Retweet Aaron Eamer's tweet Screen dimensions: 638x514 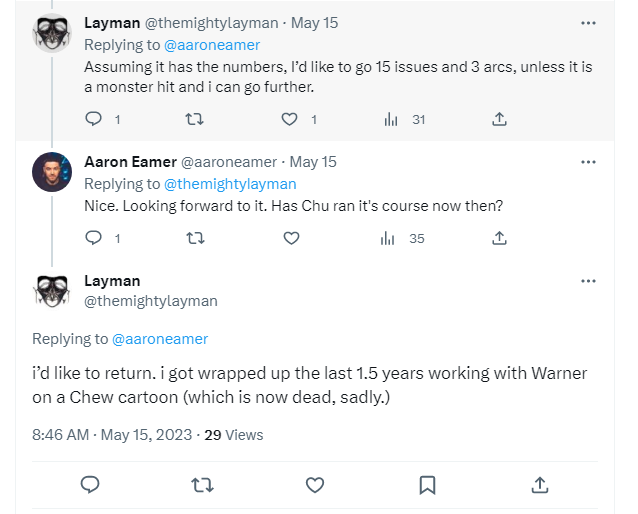pyautogui.click(x=195, y=238)
